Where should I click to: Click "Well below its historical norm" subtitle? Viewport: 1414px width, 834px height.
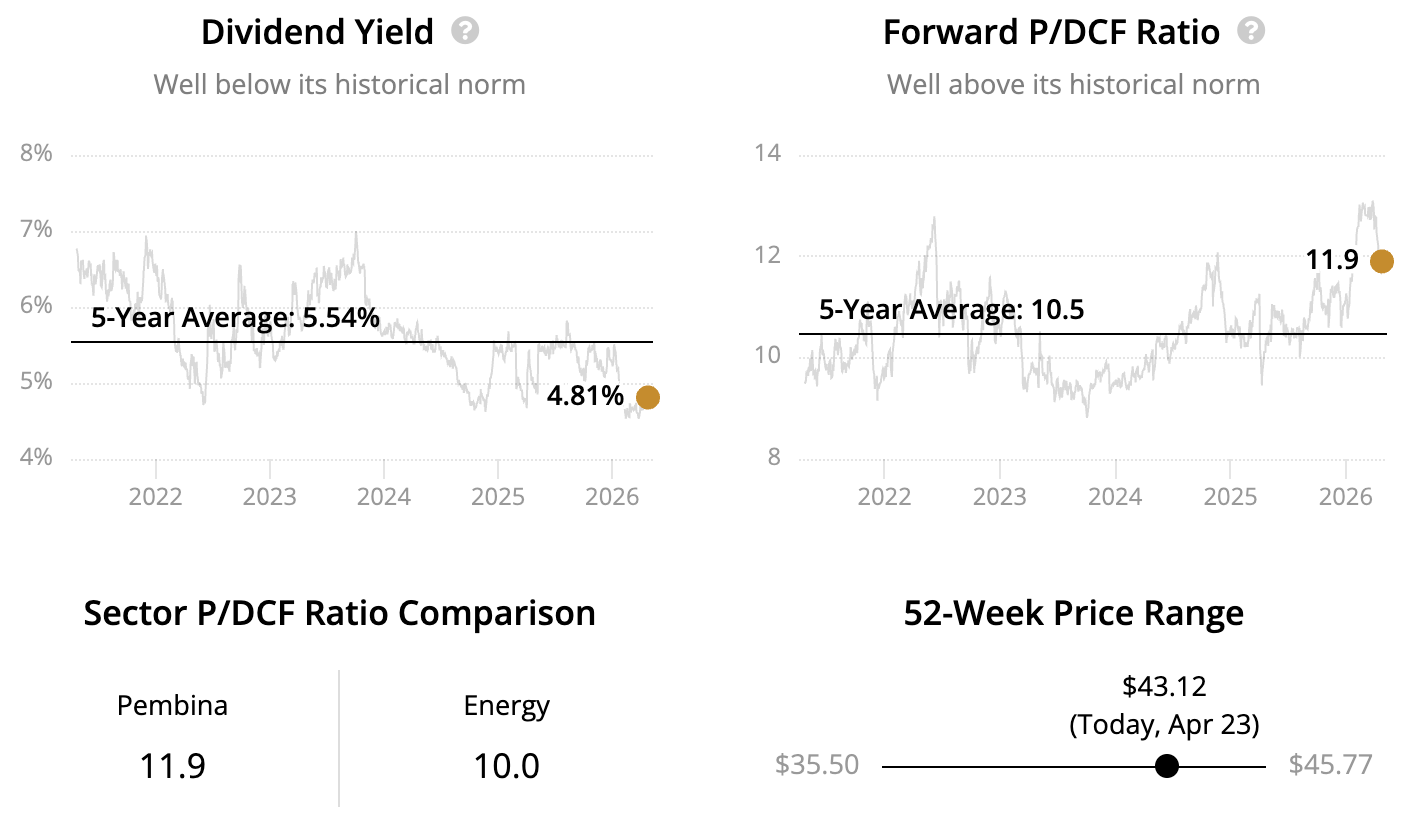click(339, 84)
